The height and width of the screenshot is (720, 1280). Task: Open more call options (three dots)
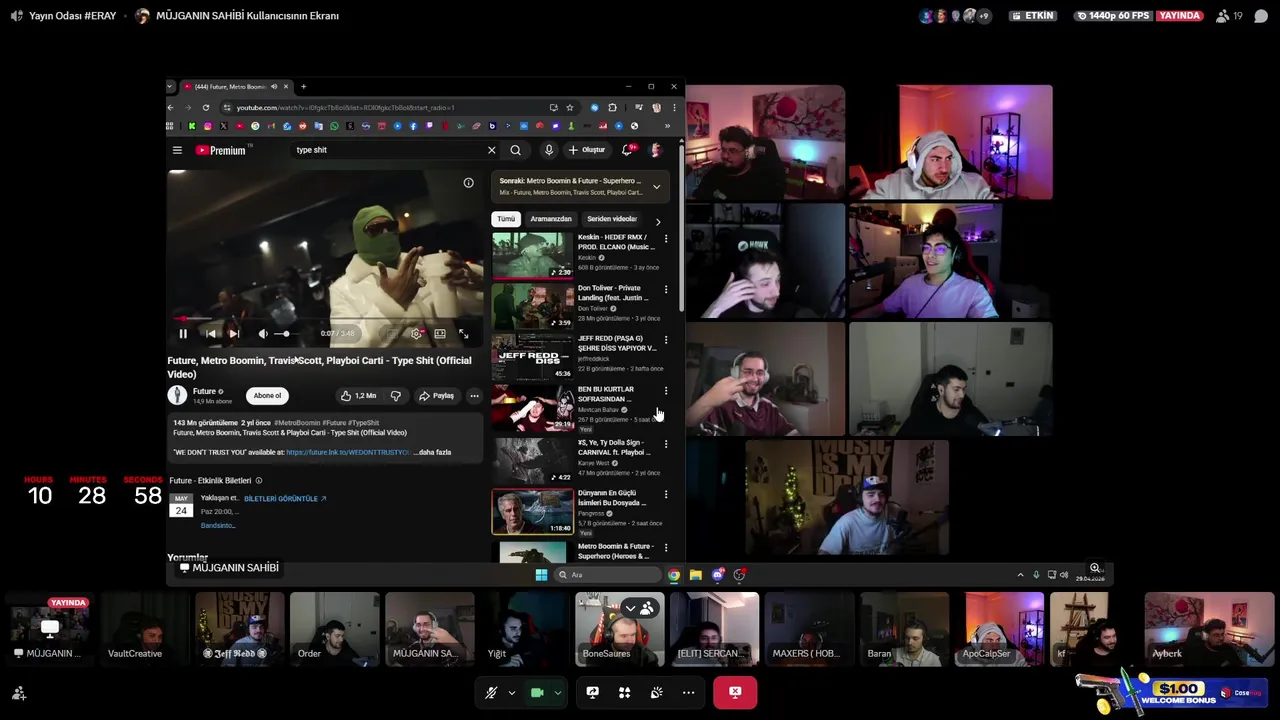point(688,692)
